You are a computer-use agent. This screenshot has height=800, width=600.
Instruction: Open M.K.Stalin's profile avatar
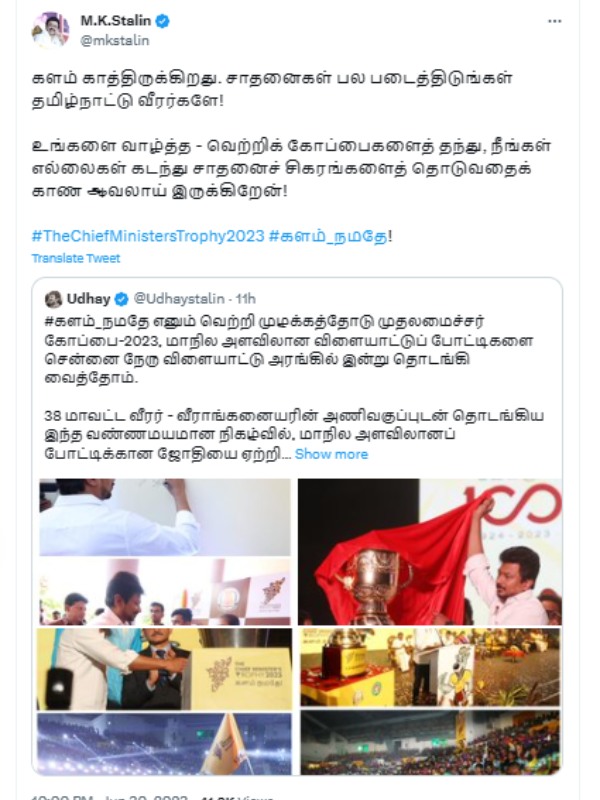pos(51,30)
